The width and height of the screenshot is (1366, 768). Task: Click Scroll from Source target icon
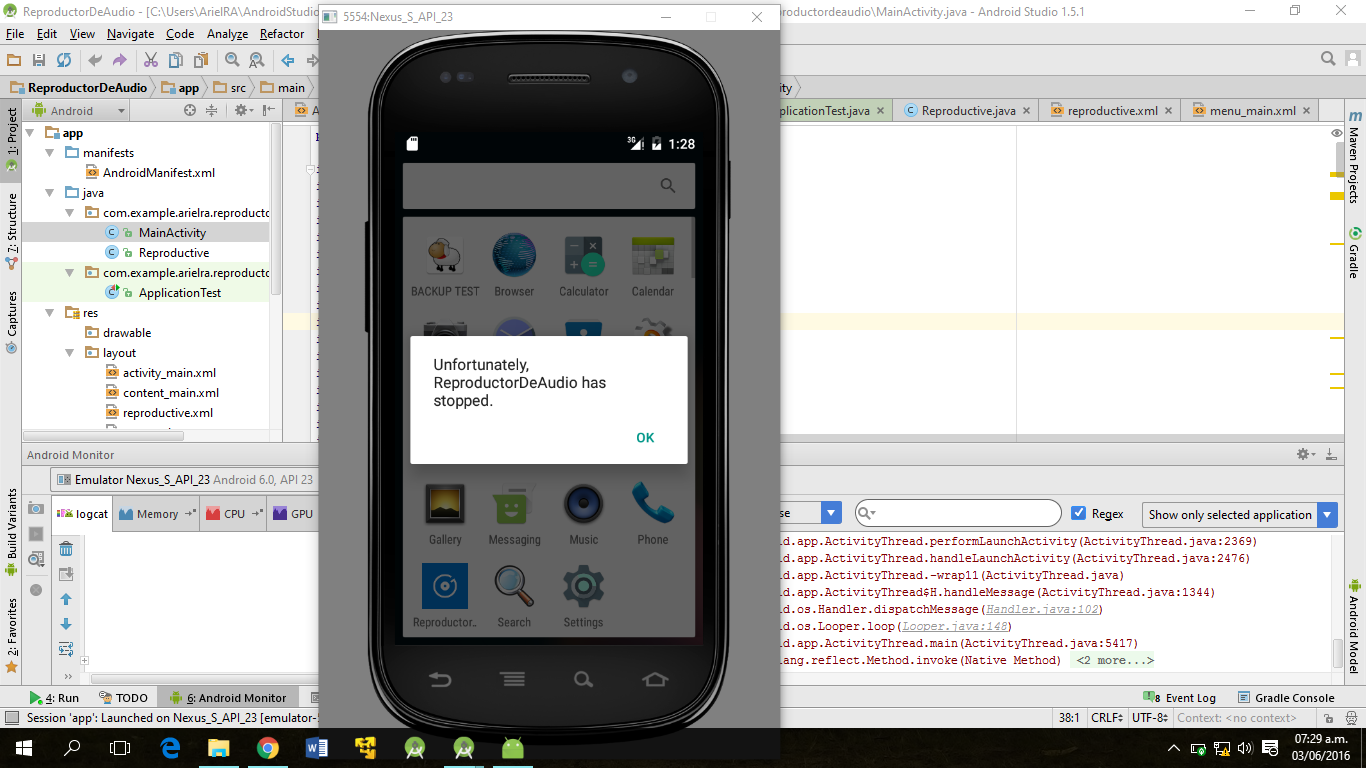tap(190, 111)
